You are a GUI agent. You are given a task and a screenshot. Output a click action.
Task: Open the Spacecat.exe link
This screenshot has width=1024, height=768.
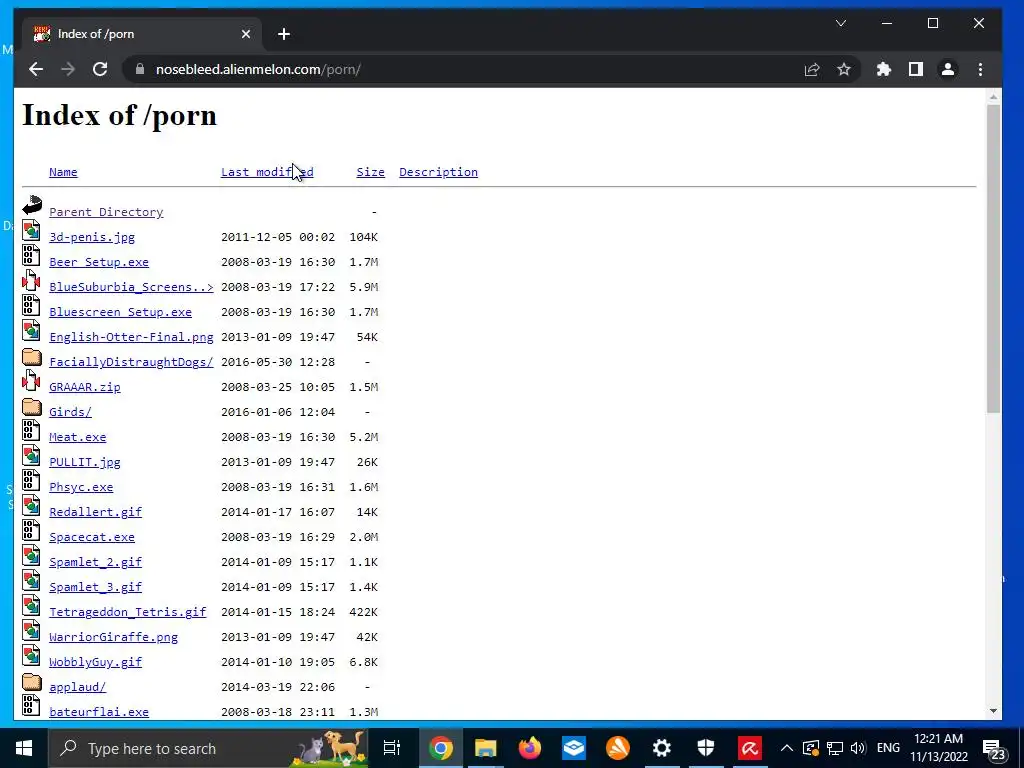coord(92,537)
